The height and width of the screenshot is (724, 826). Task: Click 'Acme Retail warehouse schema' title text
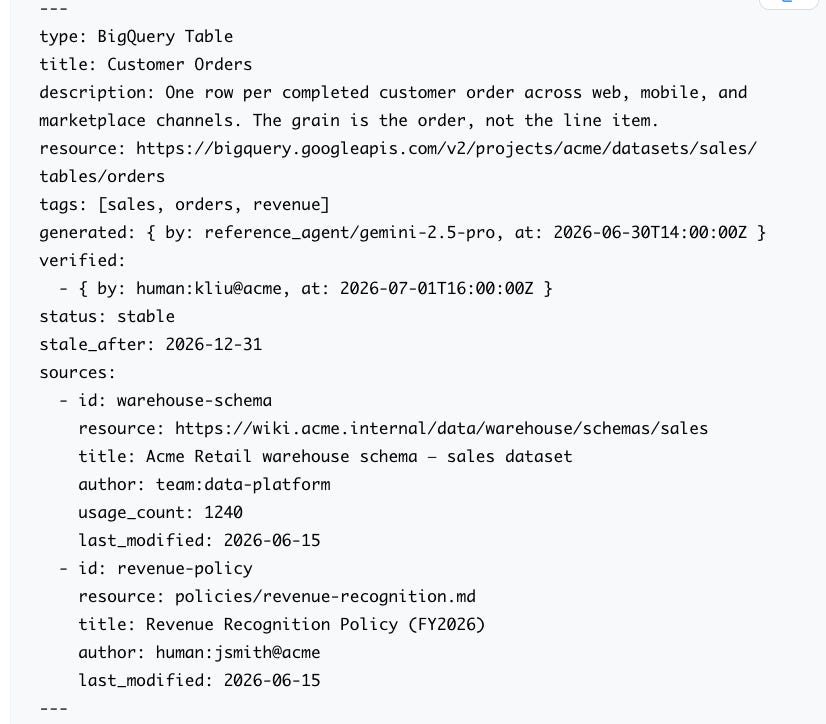click(x=281, y=456)
